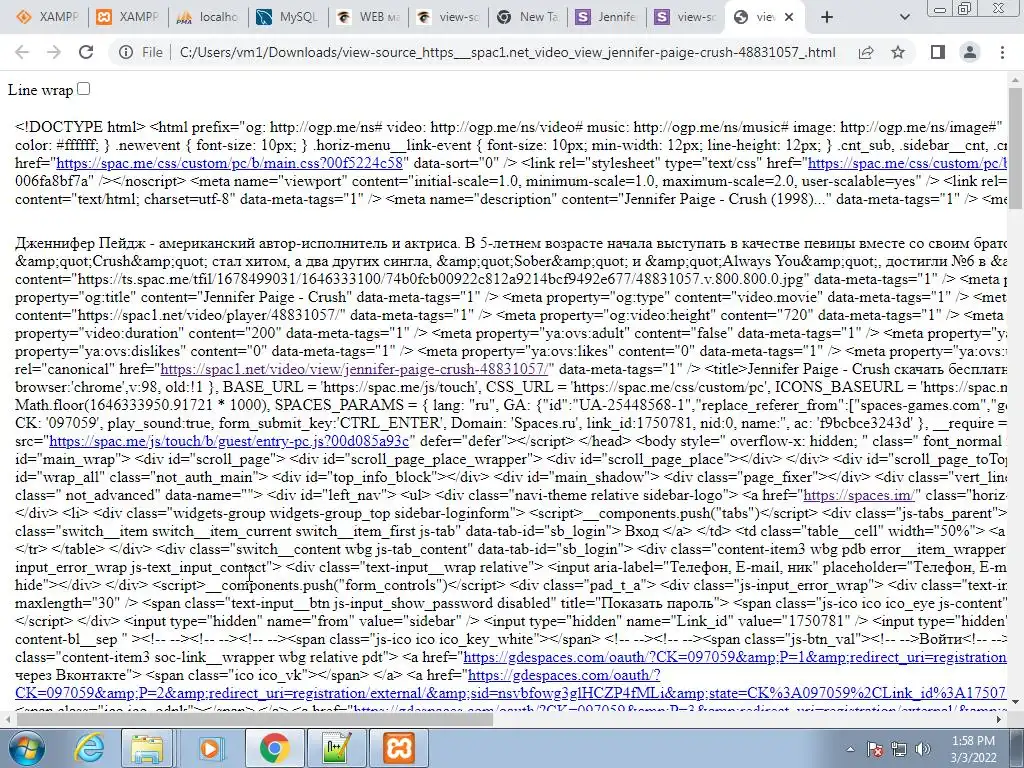Expand the tab search dropdown arrow

[904, 17]
